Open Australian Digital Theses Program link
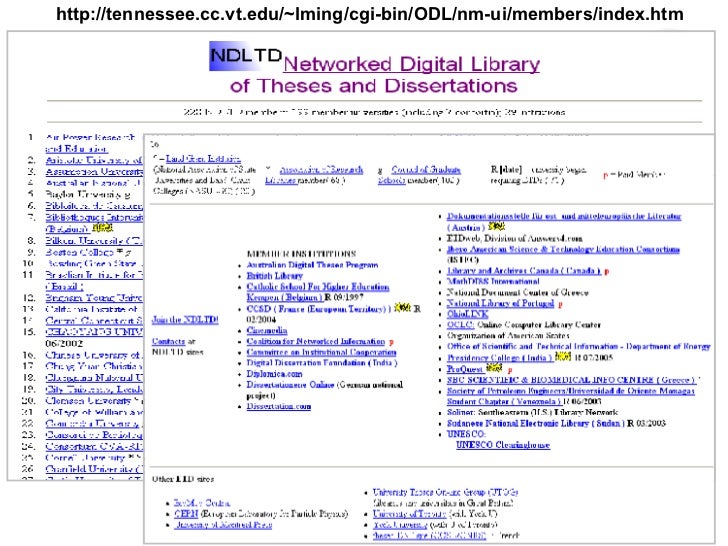The image size is (728, 546). 312,265
